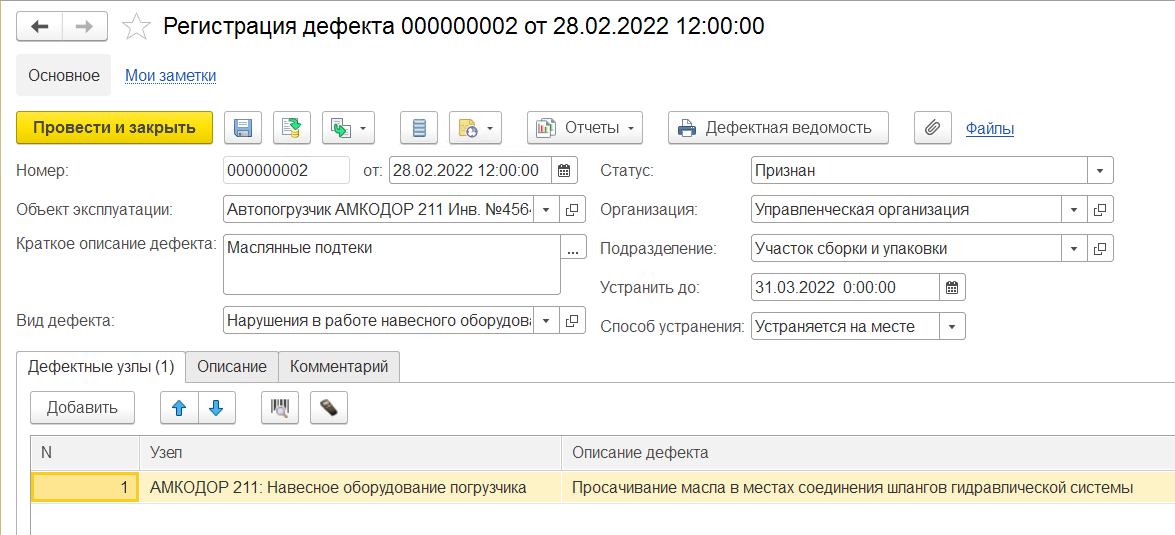This screenshot has width=1175, height=535.
Task: Click the barcode search icon
Action: click(280, 407)
